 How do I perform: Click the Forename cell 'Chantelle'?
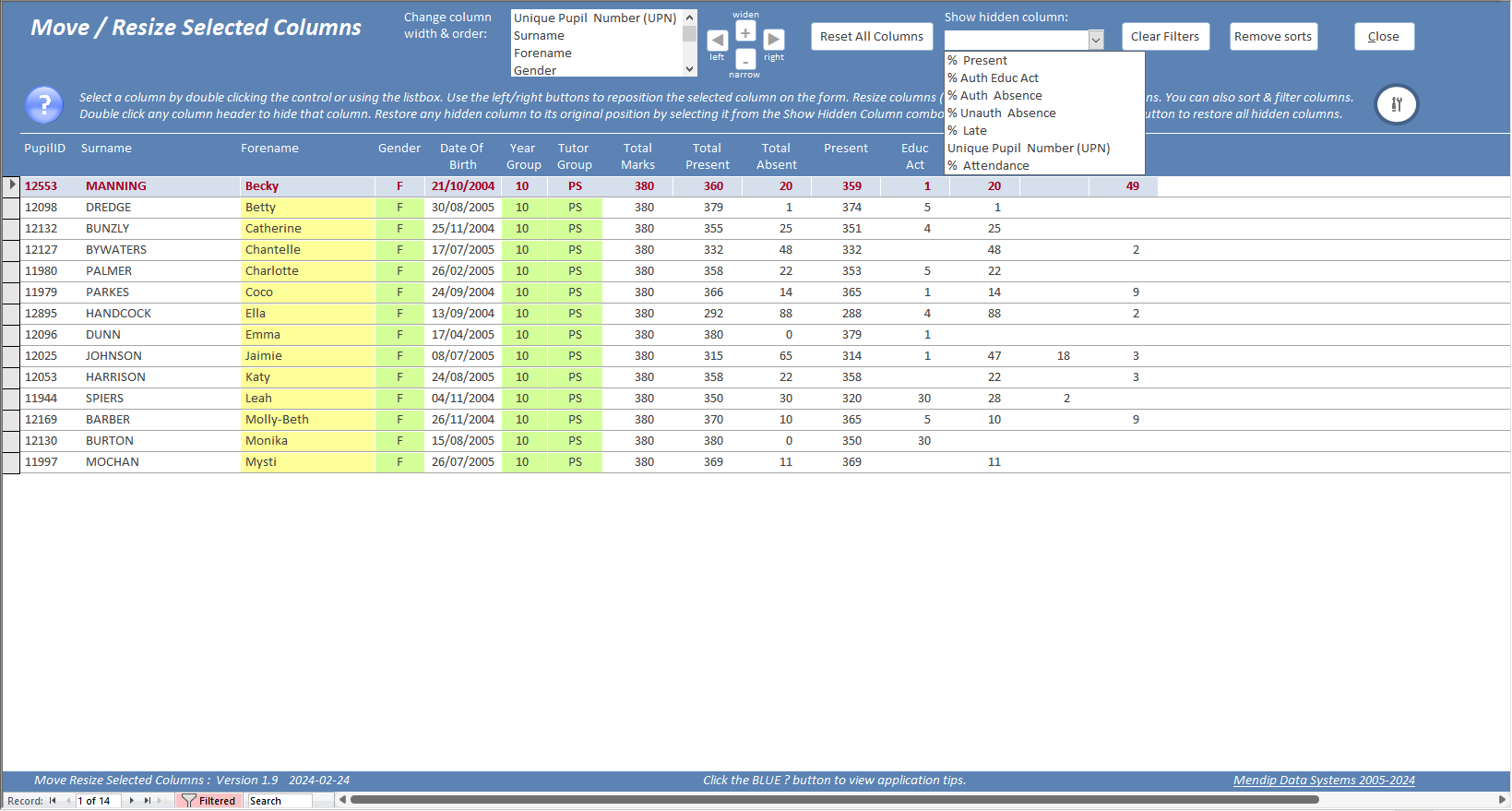[x=307, y=250]
